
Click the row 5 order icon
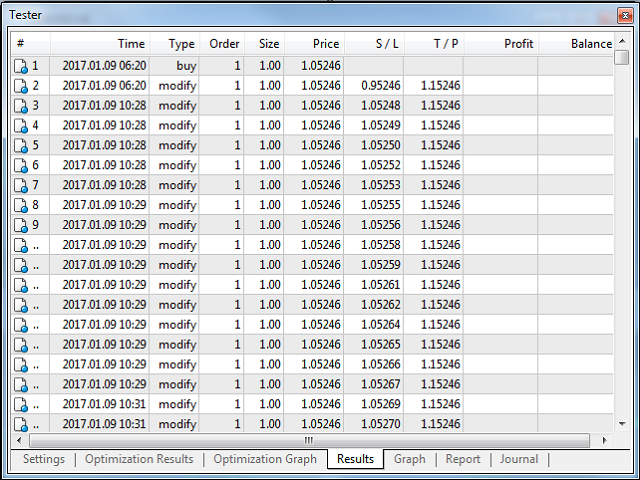click(21, 146)
